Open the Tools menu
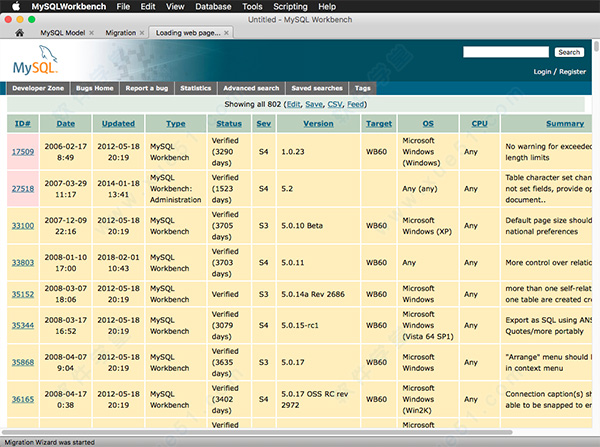Image resolution: width=600 pixels, height=447 pixels. [252, 7]
